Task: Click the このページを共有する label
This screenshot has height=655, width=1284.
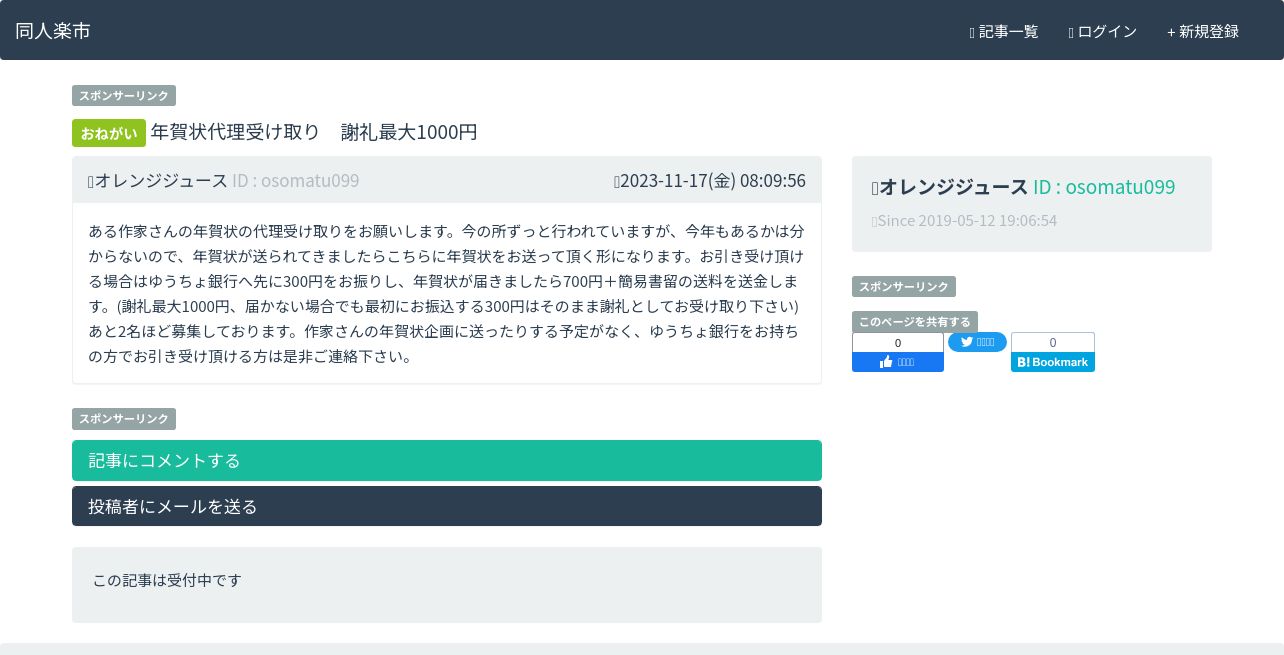Action: click(x=915, y=322)
